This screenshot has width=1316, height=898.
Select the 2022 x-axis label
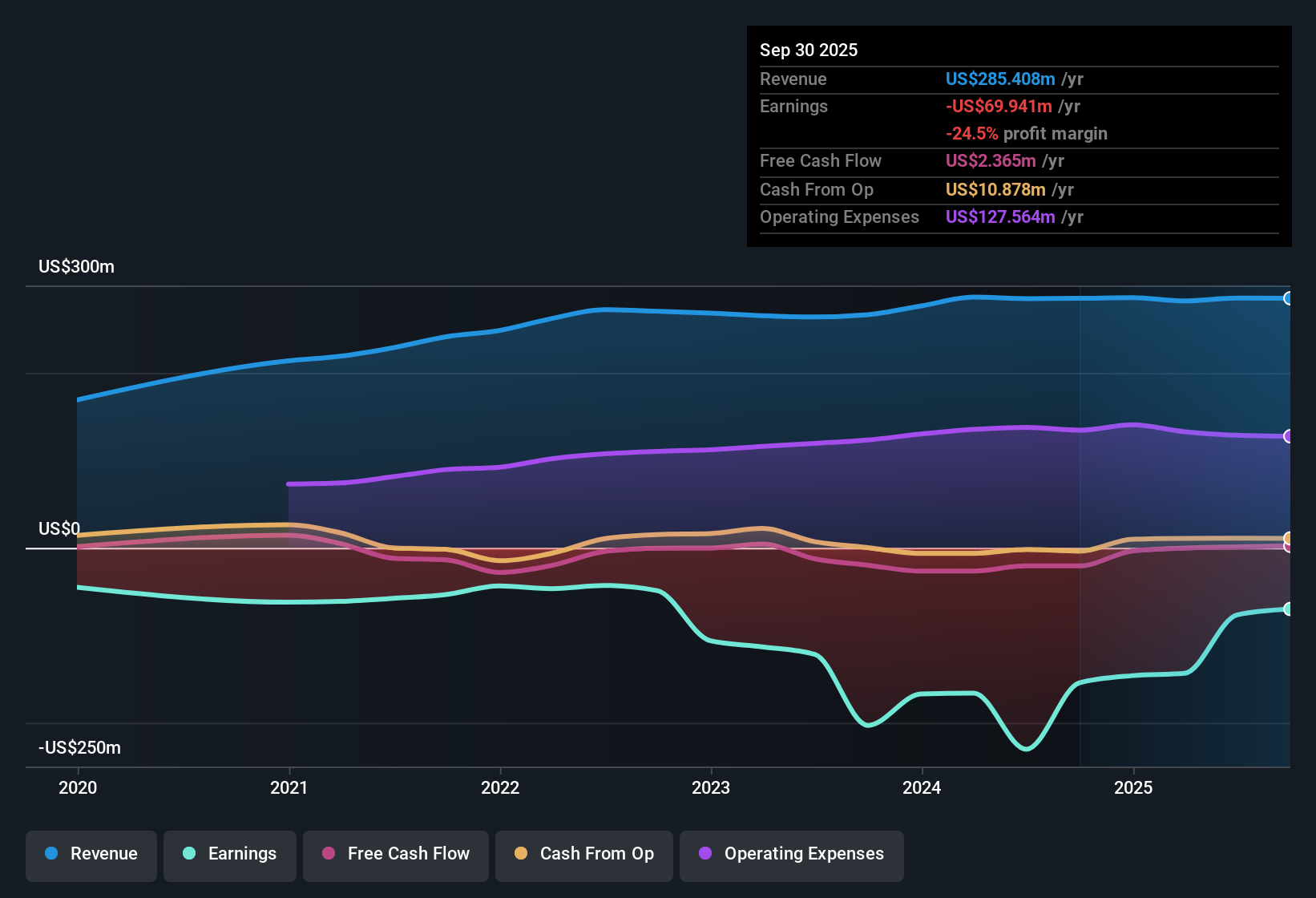click(500, 787)
